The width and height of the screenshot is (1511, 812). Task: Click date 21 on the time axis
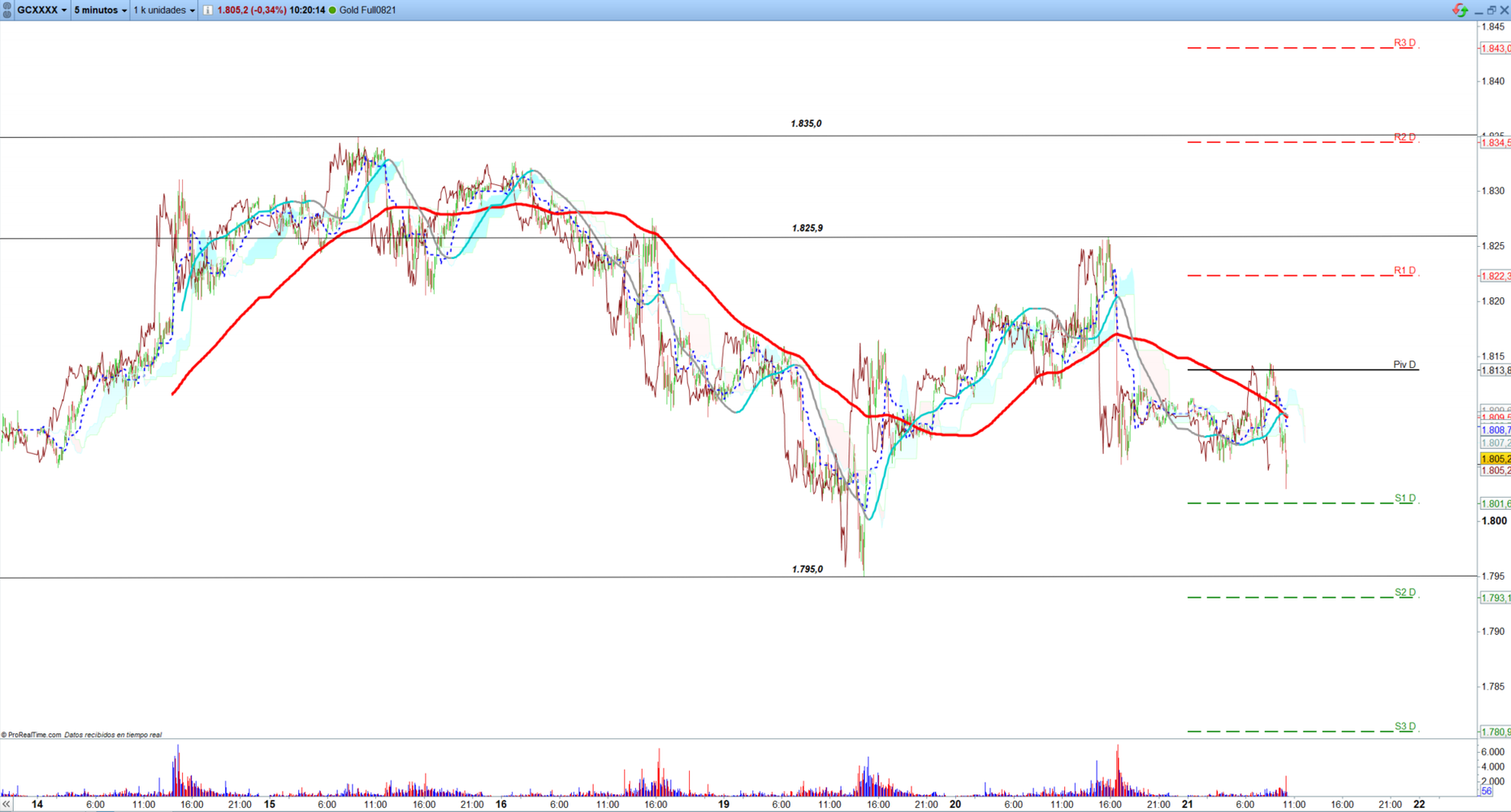1188,805
